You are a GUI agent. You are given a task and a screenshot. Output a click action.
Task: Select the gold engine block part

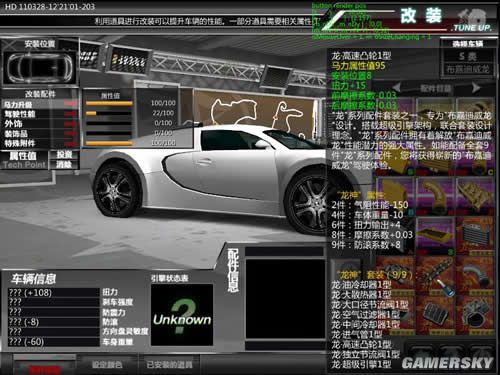pyautogui.click(x=474, y=196)
